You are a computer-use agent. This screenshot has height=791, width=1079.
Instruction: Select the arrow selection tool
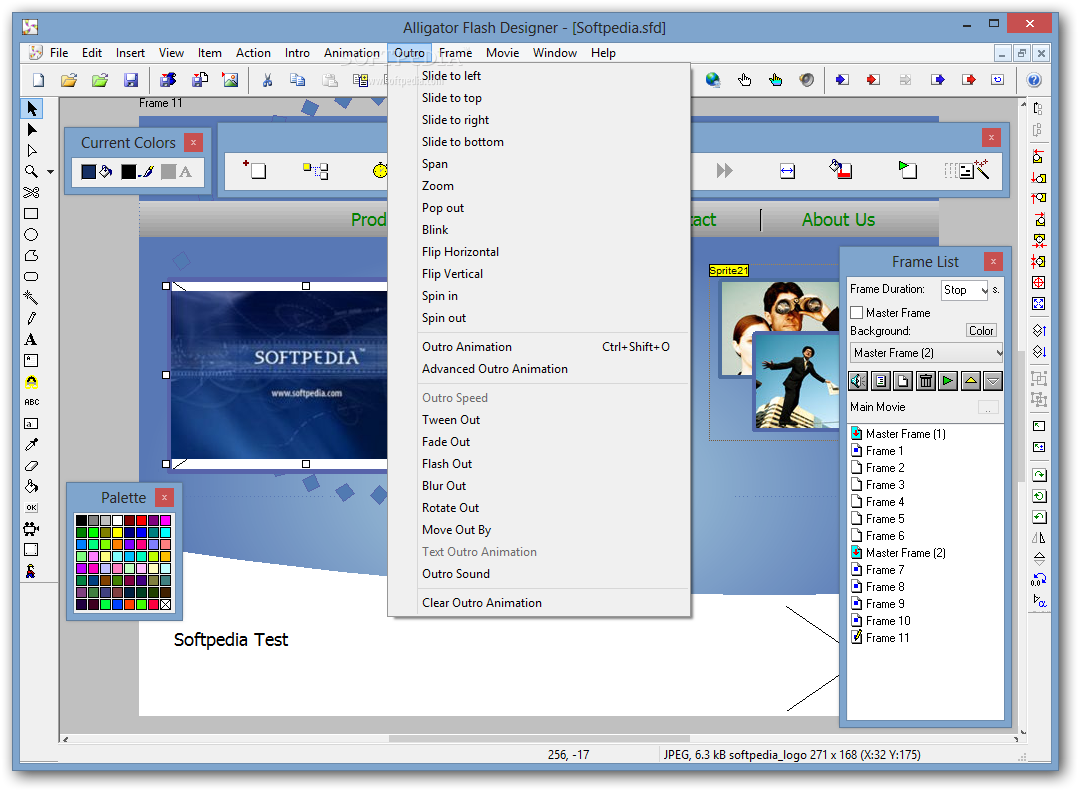[32, 109]
